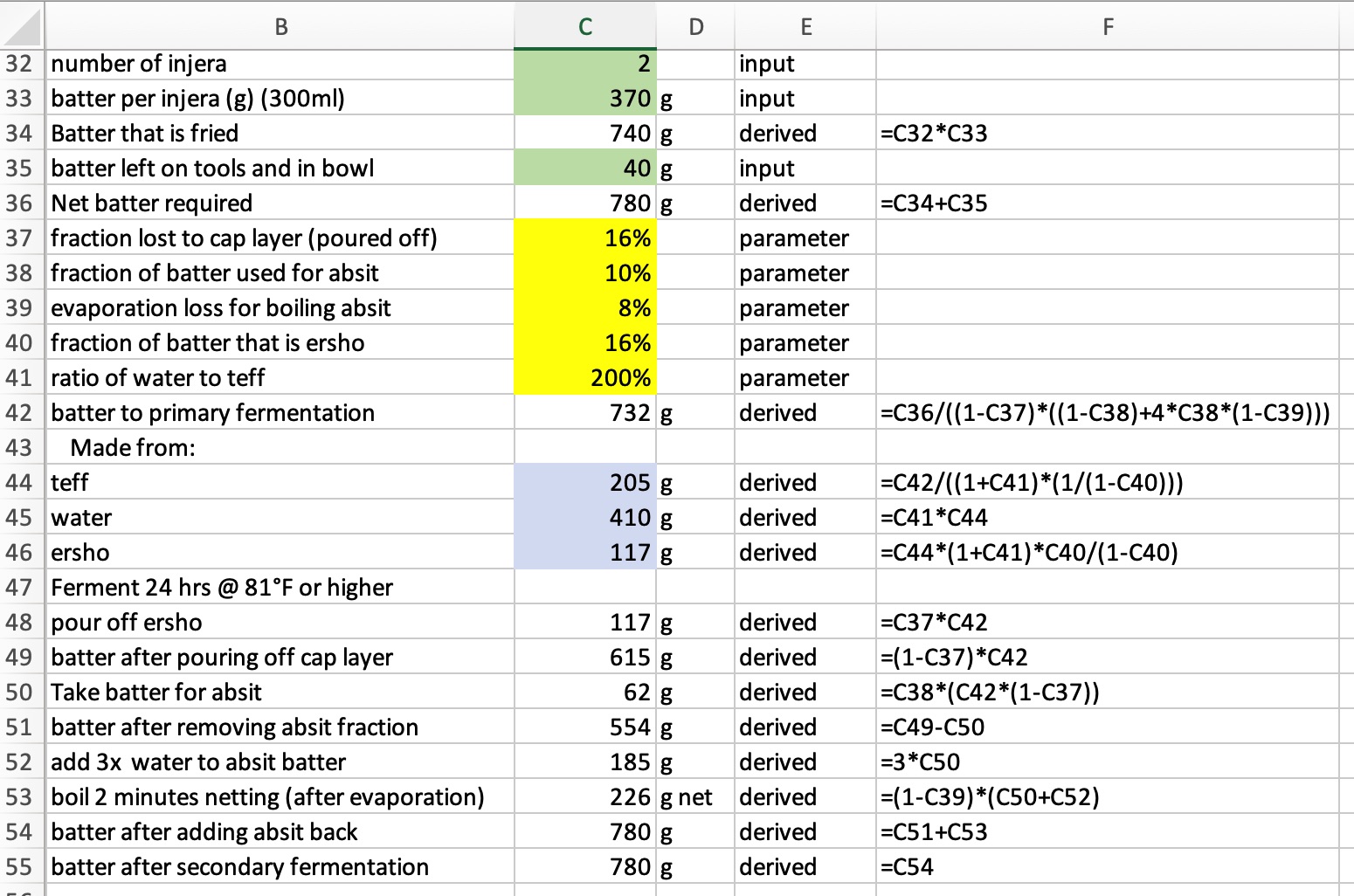Select the yellow cell showing 200%
Screen dimensions: 1354x896
point(585,378)
